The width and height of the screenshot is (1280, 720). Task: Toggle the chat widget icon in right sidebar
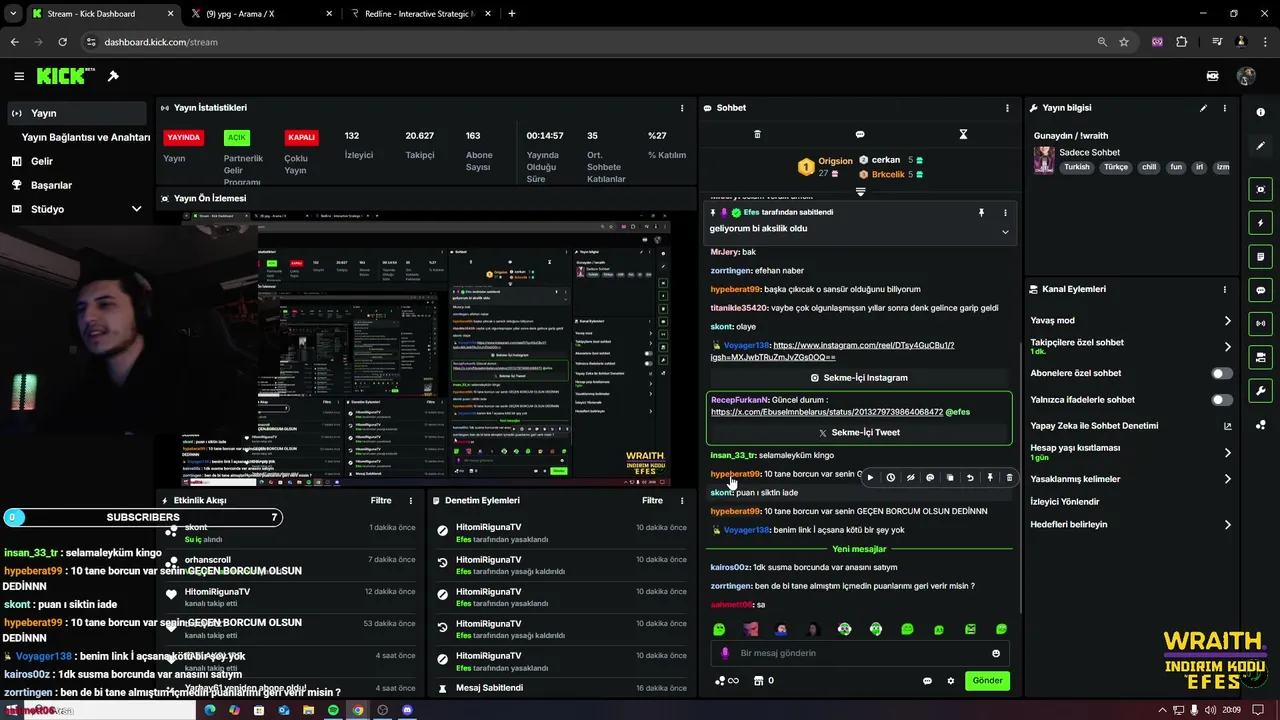(1261, 290)
